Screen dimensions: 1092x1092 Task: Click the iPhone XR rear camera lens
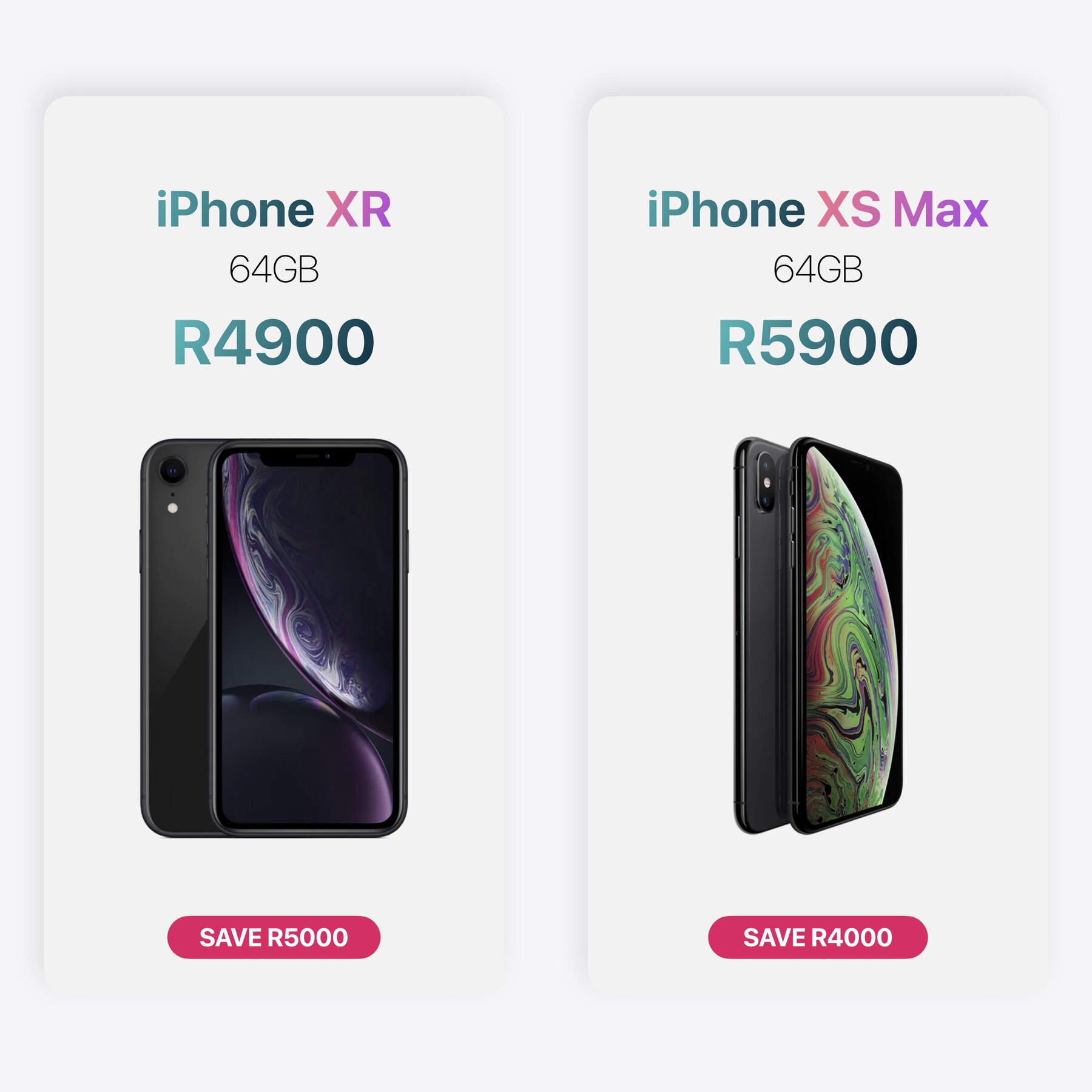pyautogui.click(x=172, y=470)
